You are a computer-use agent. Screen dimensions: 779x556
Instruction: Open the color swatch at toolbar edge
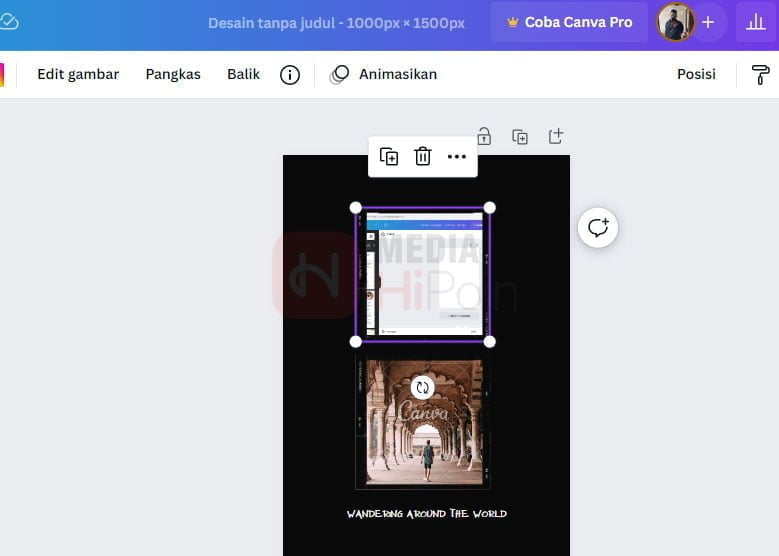pyautogui.click(x=1, y=75)
